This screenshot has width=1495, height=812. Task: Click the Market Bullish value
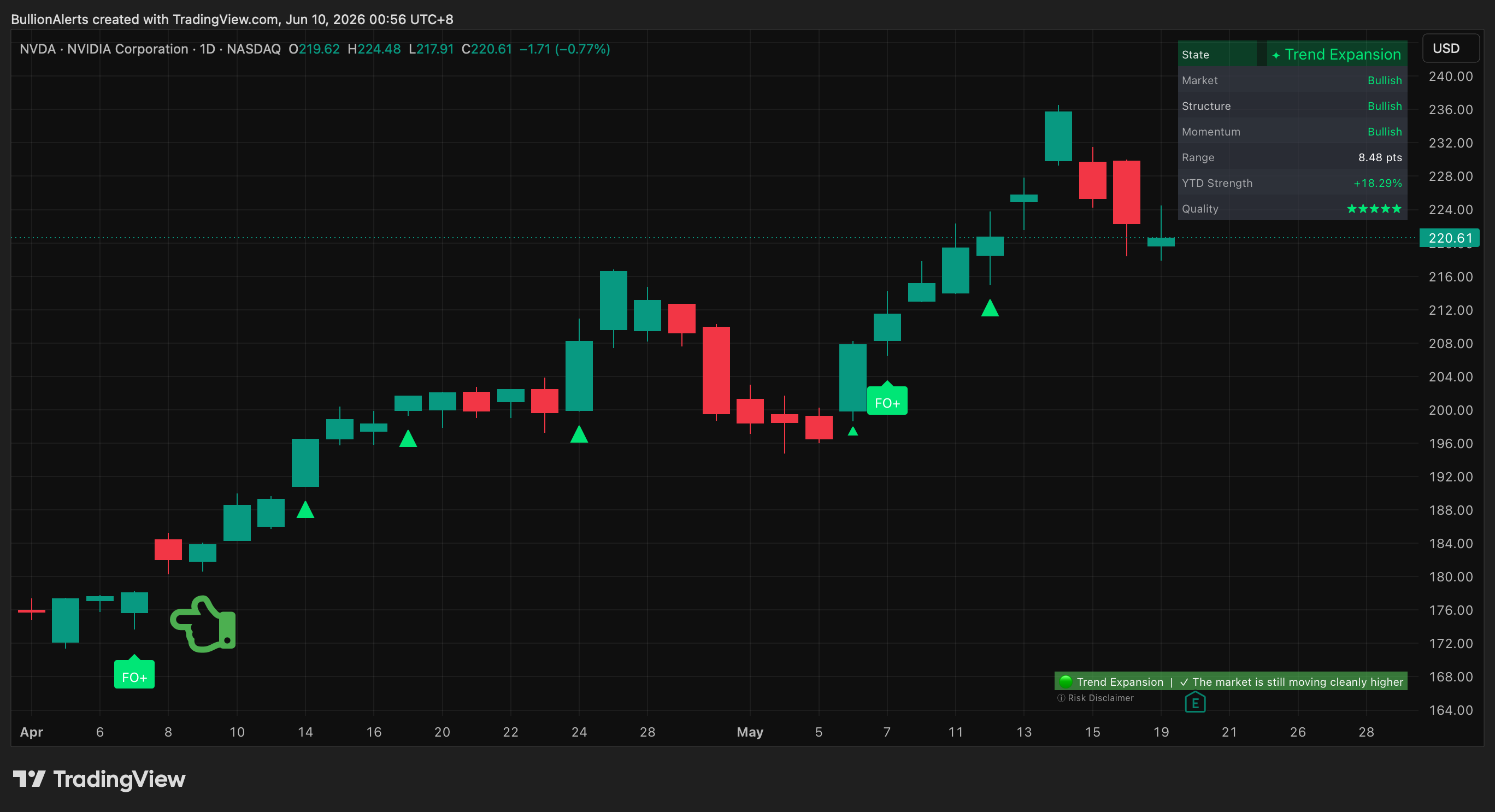coord(1384,80)
